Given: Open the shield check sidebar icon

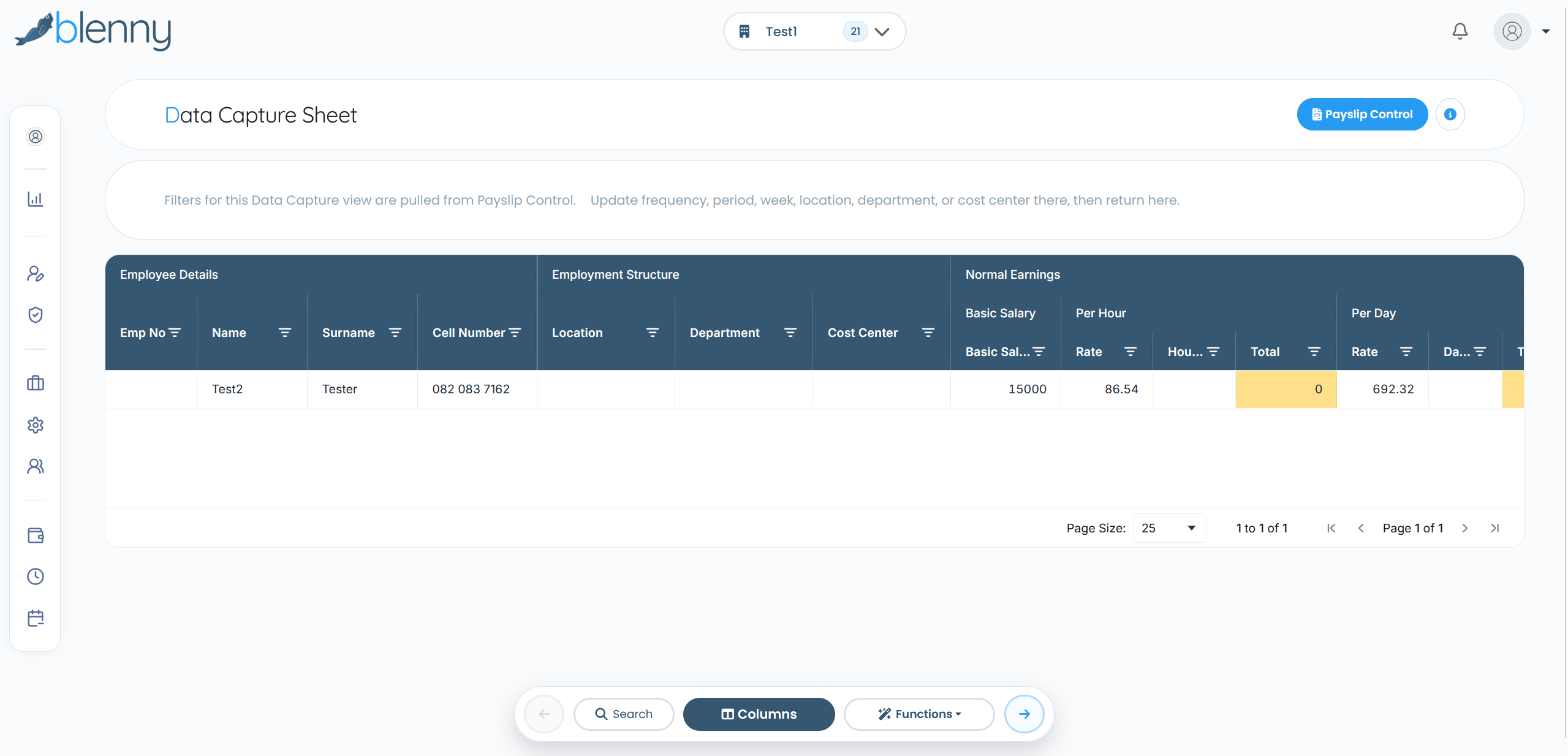Looking at the screenshot, I should [36, 315].
